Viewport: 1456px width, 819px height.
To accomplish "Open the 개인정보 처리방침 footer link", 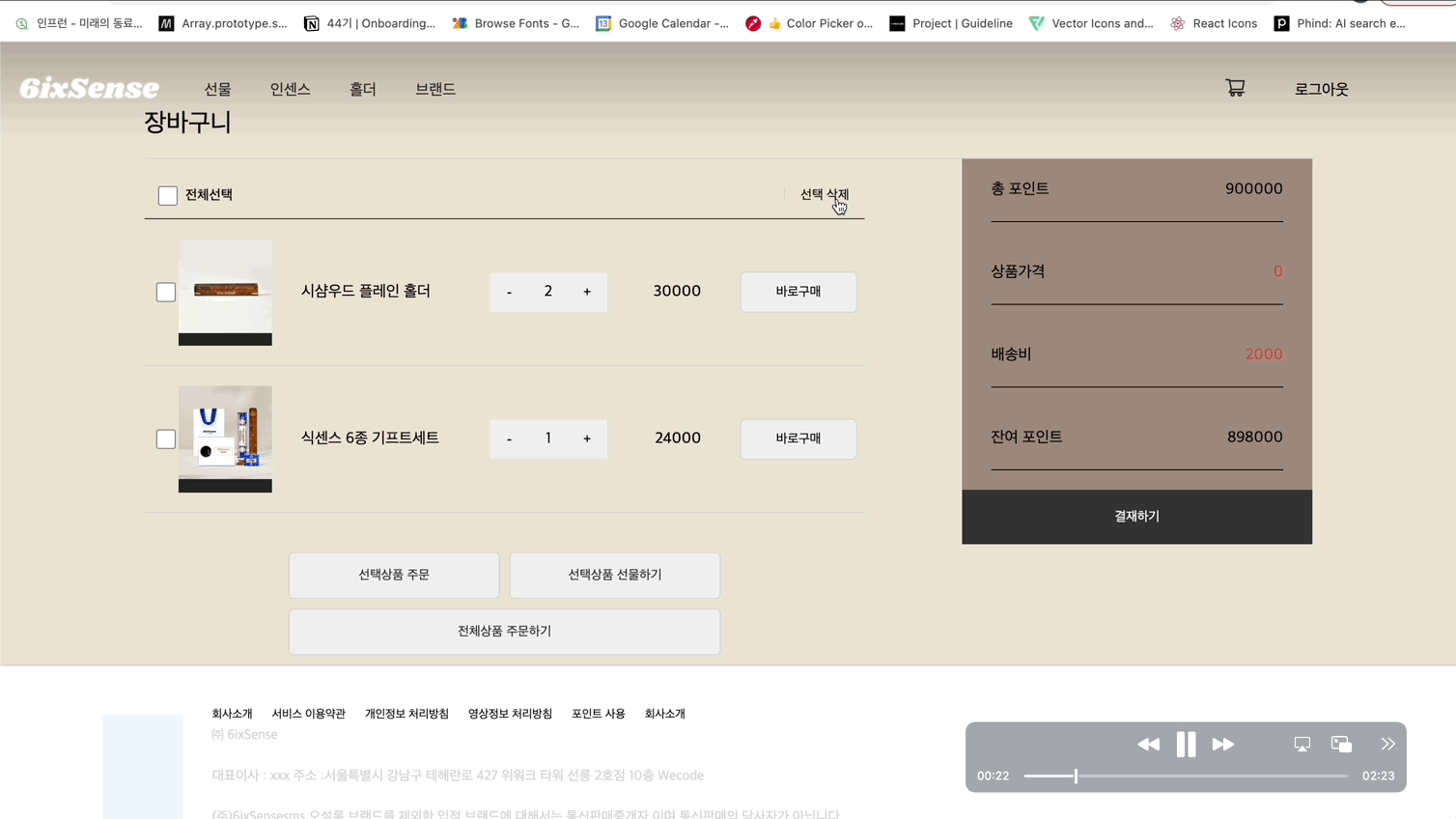I will [x=406, y=714].
